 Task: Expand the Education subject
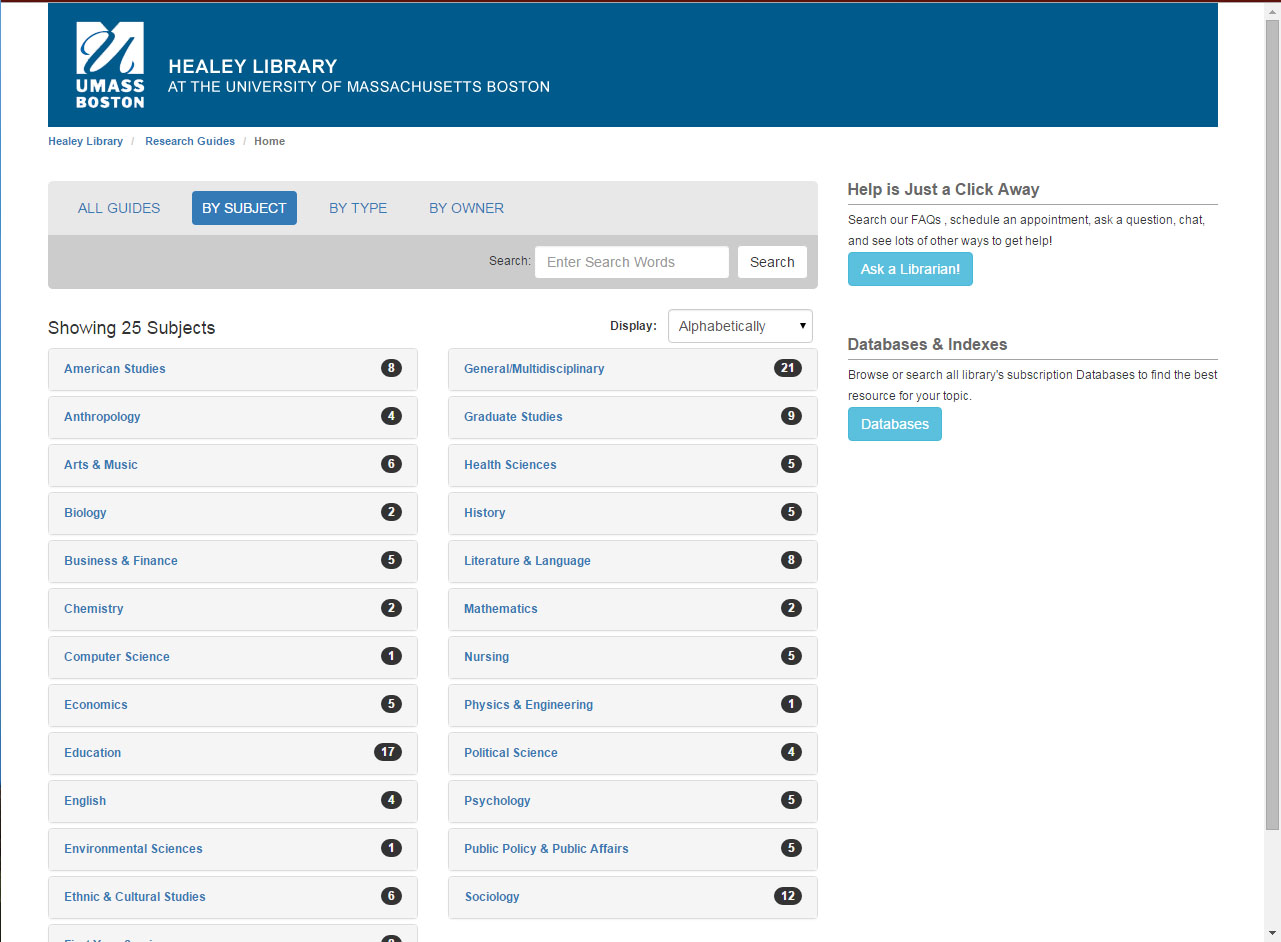point(233,753)
